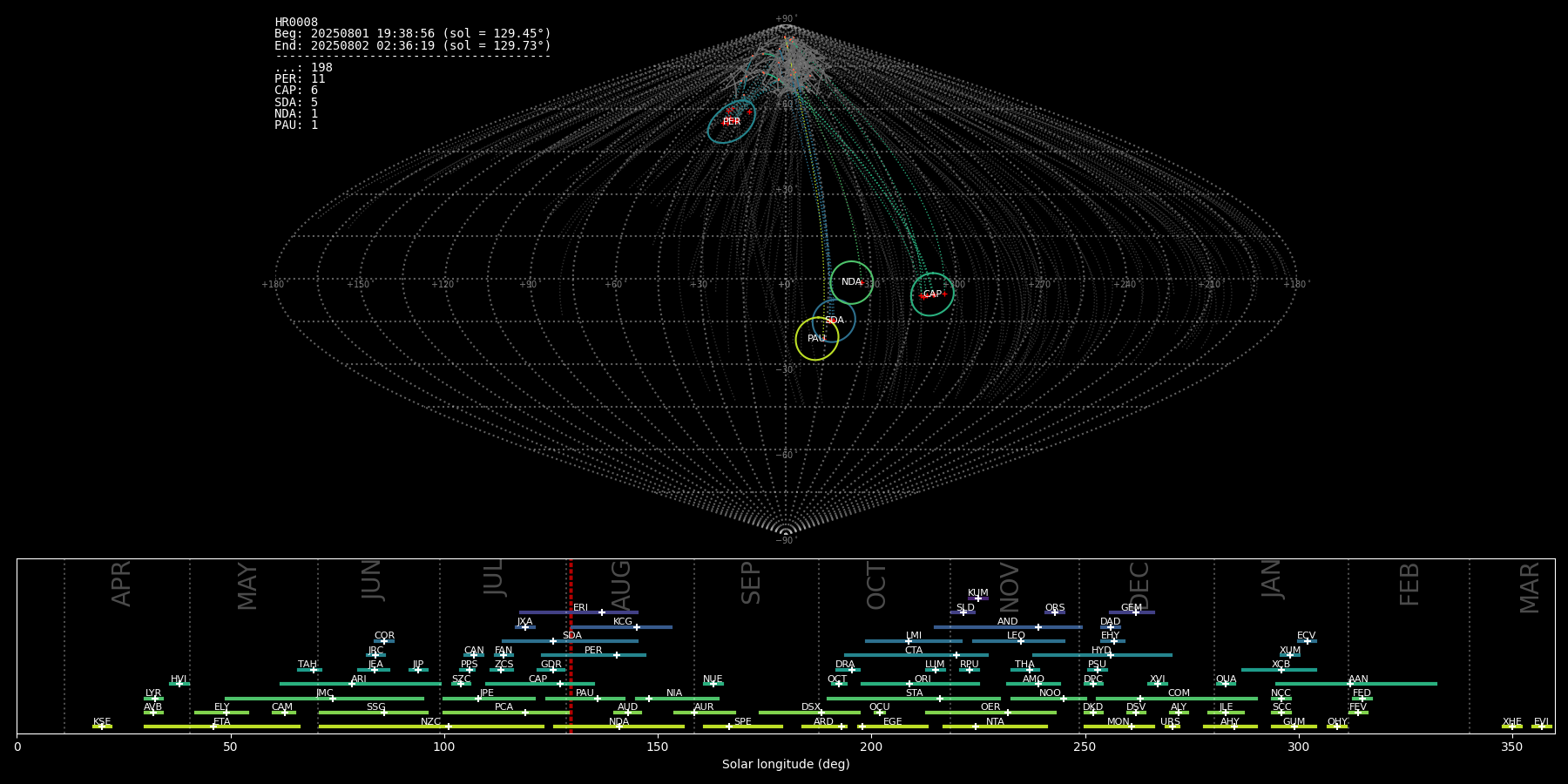Viewport: 1568px width, 784px height.
Task: Click the EVI shower label in timeline
Action: [1541, 722]
